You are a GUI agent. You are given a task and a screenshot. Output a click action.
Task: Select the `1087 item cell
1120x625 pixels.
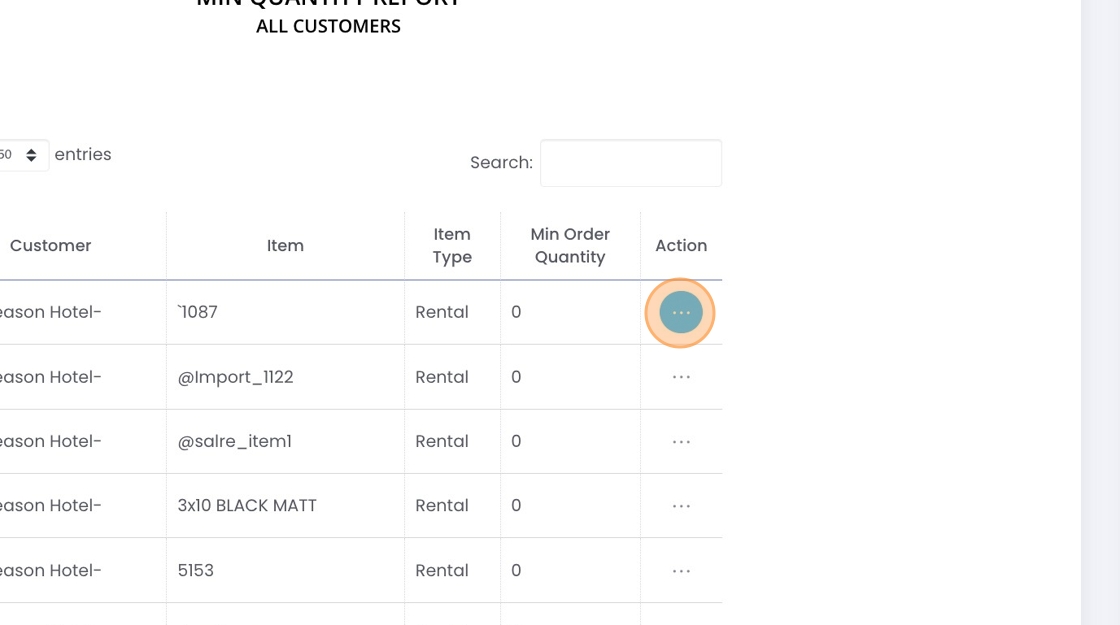coord(198,312)
